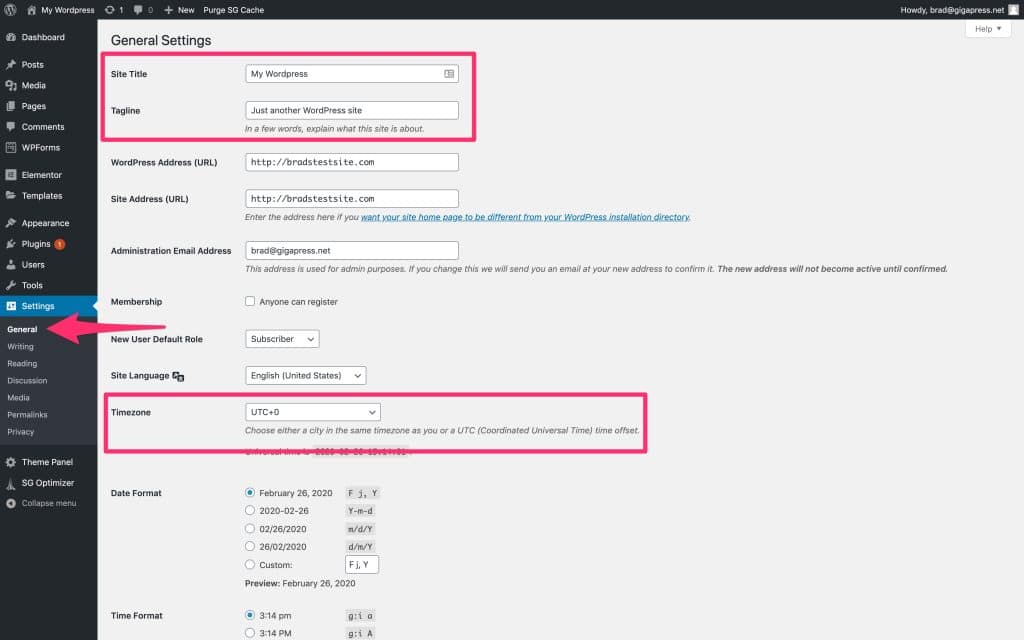
Task: Open the comments bubble icon in admin bar
Action: [138, 10]
